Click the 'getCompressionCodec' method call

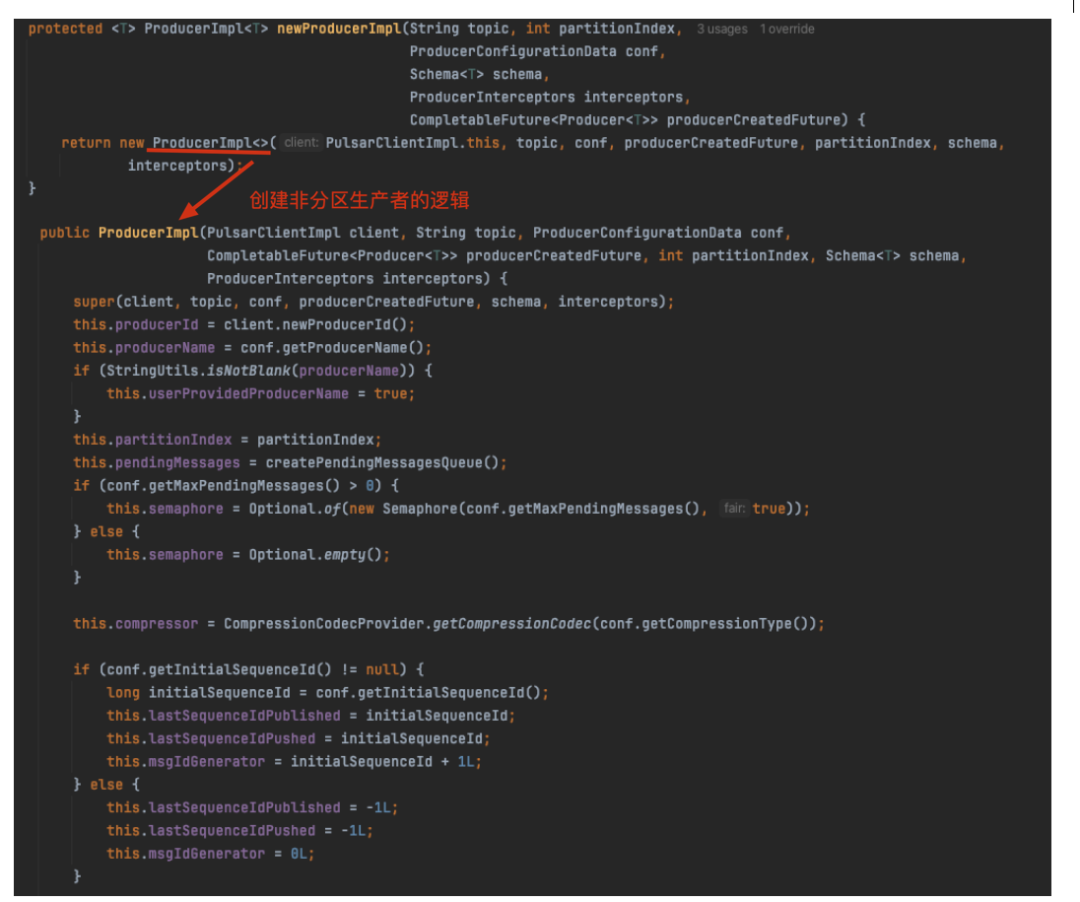point(512,624)
